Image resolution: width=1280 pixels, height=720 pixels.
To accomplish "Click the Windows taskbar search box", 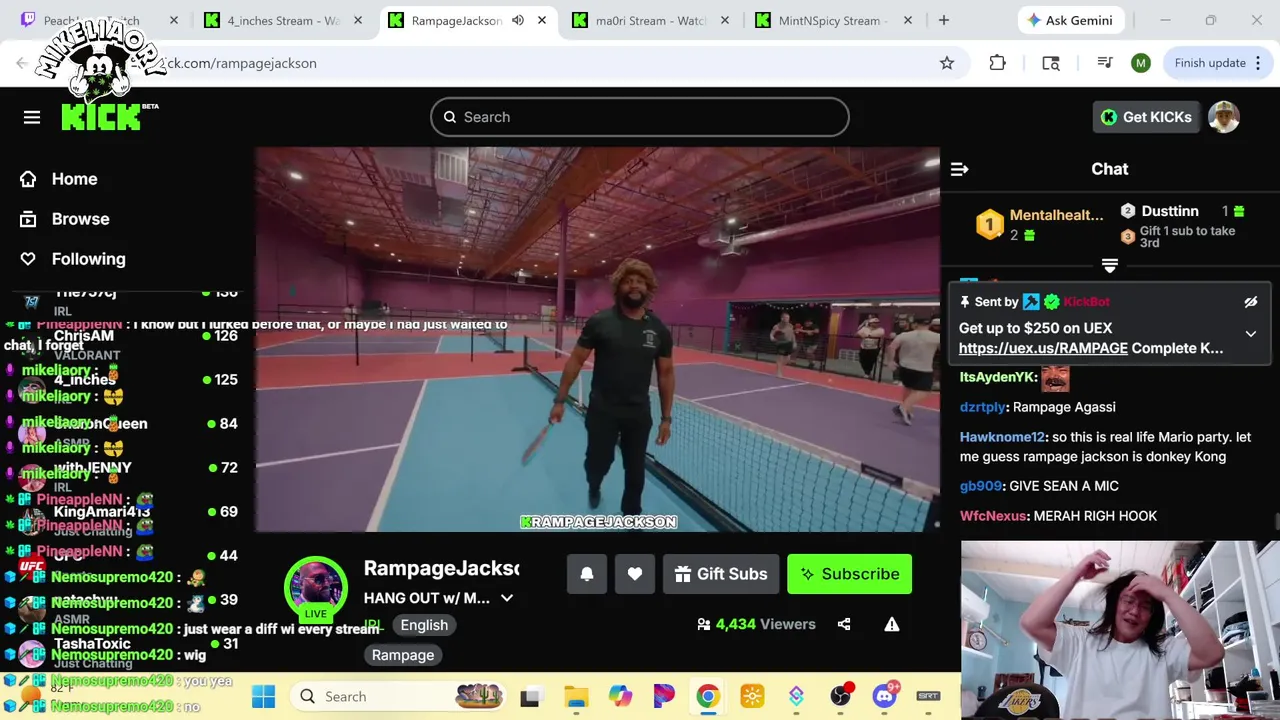I will [398, 696].
